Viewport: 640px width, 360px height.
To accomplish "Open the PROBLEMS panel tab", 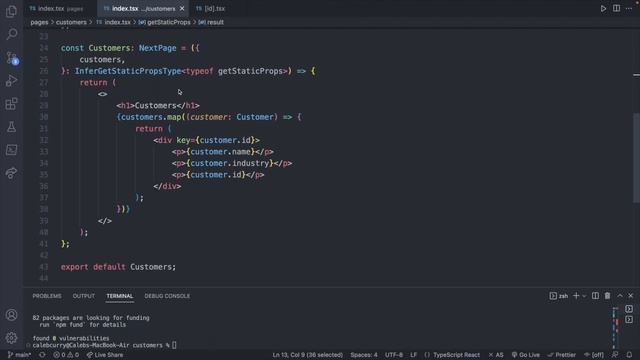I will (47, 296).
